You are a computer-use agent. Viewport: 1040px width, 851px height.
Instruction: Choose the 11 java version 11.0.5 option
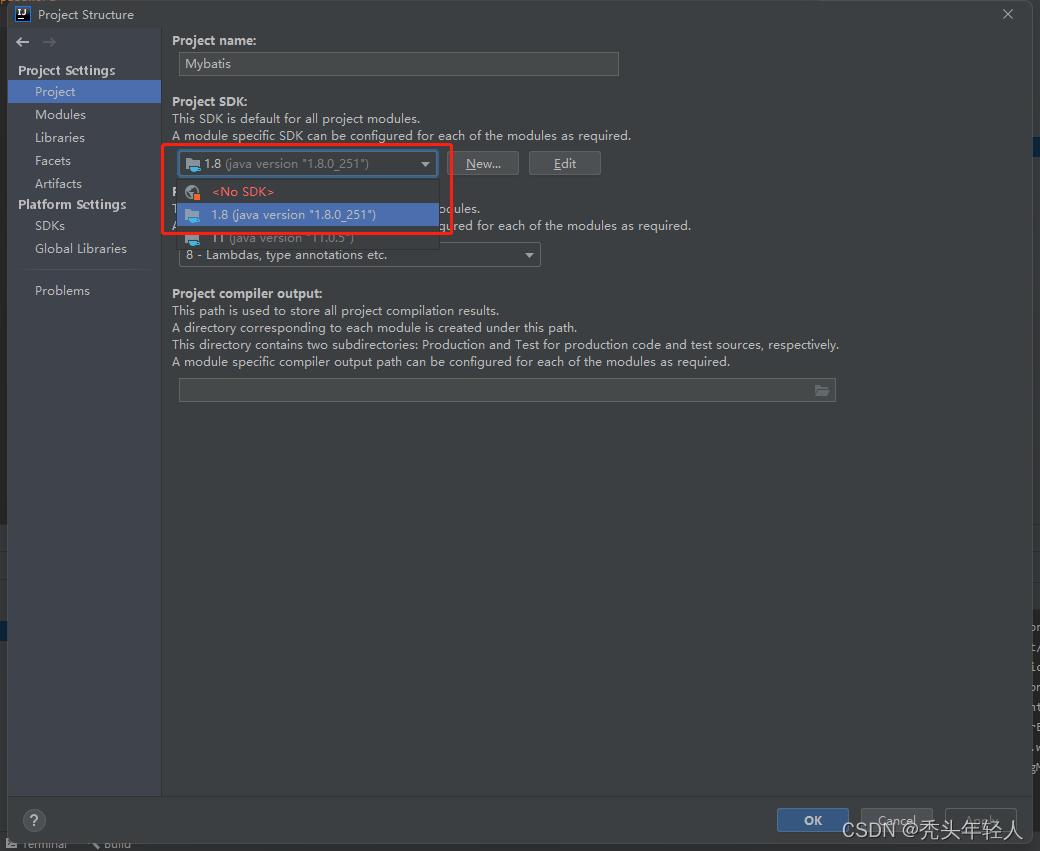(x=308, y=237)
